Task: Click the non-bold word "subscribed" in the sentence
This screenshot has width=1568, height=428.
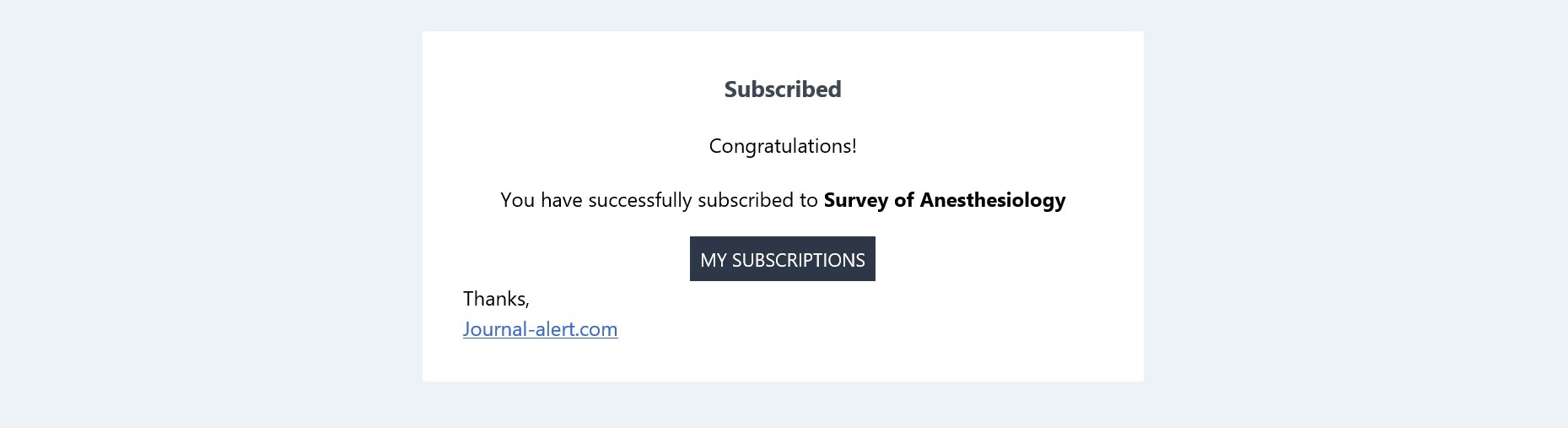Action: (x=746, y=200)
